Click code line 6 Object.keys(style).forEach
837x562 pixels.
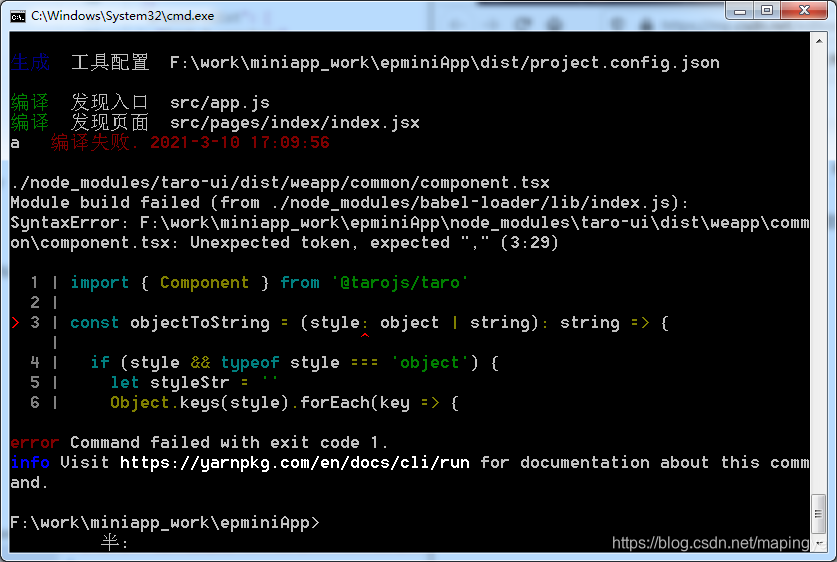tap(285, 402)
